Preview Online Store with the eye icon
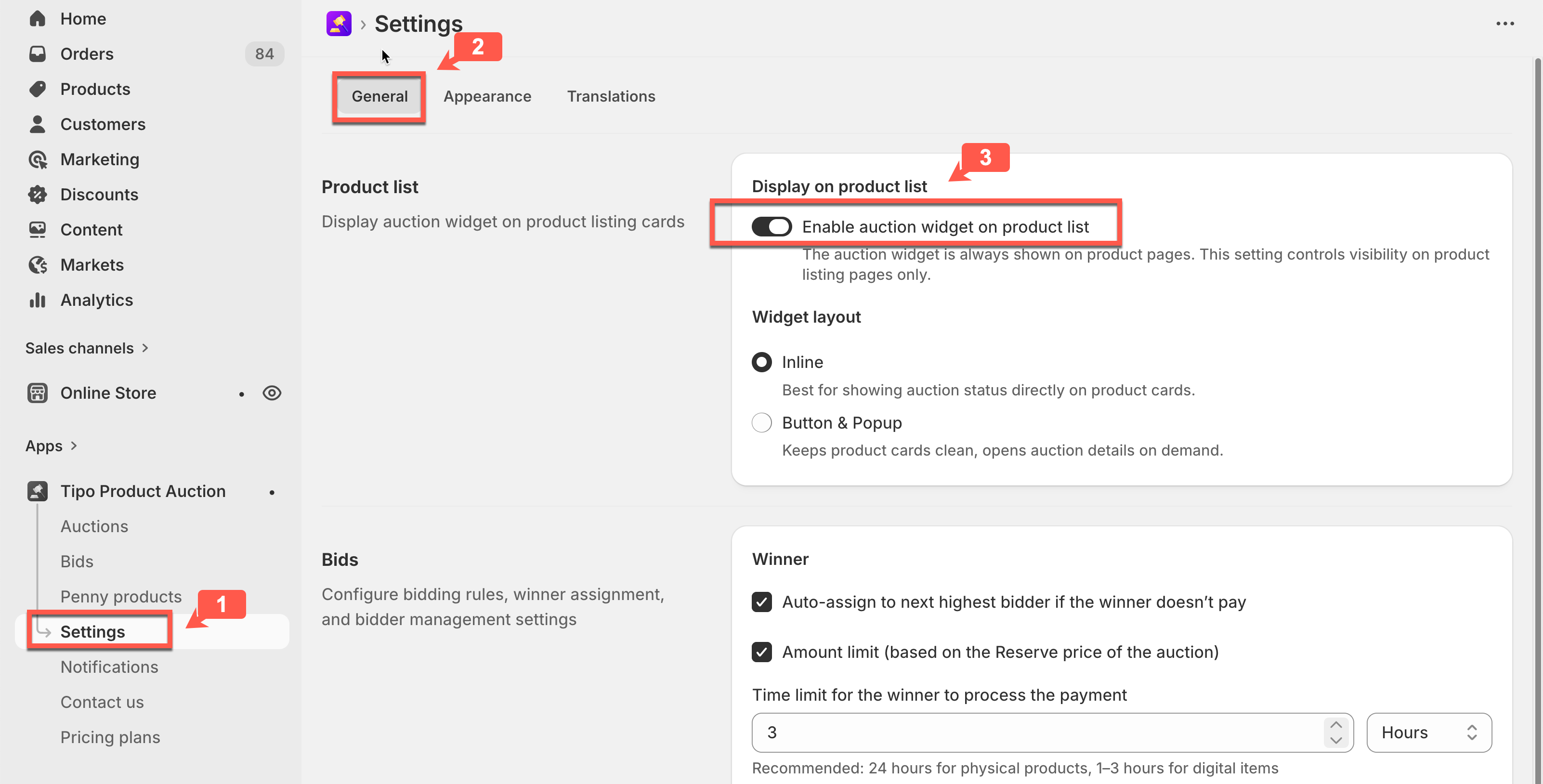The image size is (1543, 784). [272, 393]
